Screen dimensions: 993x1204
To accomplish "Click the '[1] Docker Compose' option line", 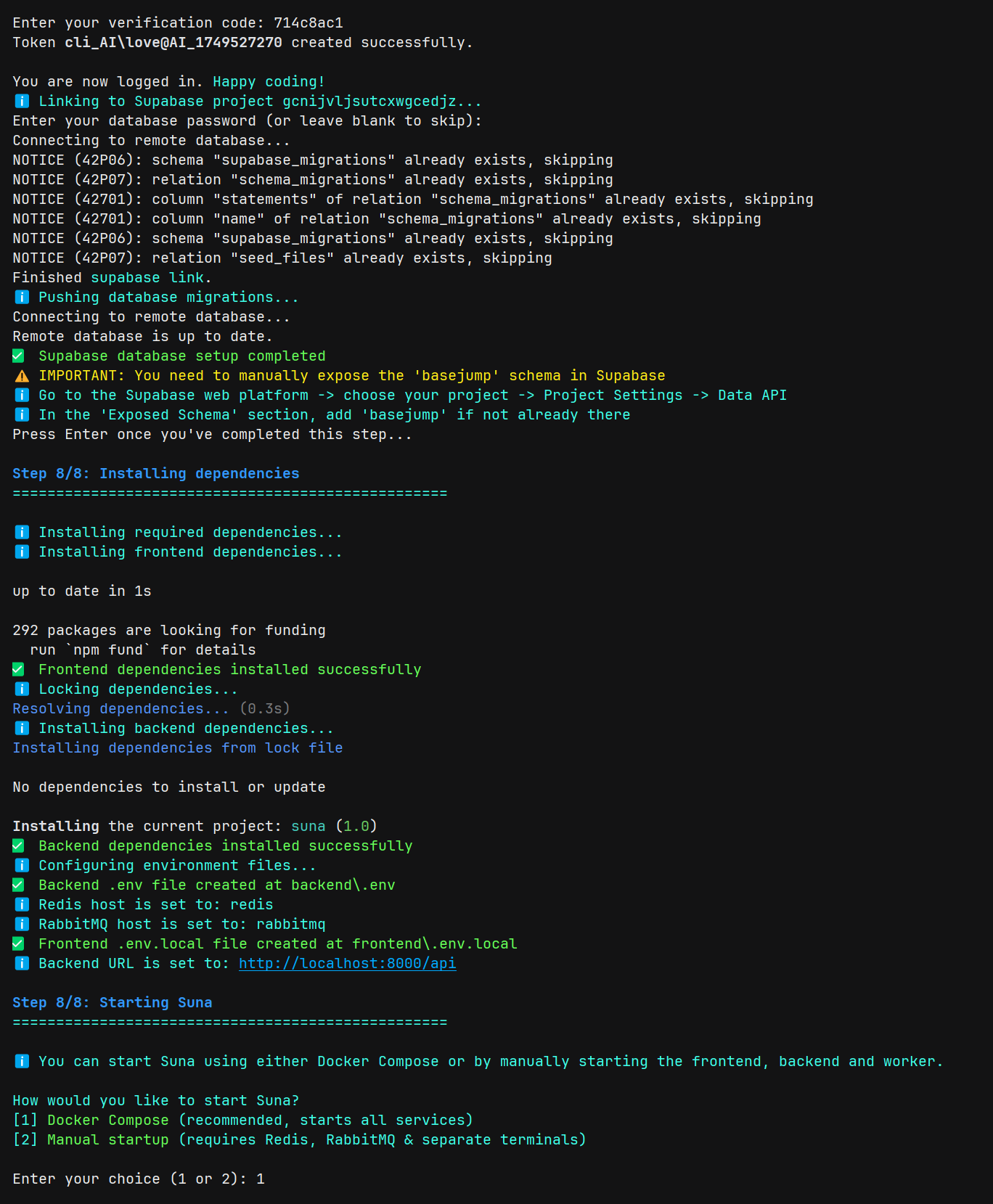I will click(x=243, y=1120).
